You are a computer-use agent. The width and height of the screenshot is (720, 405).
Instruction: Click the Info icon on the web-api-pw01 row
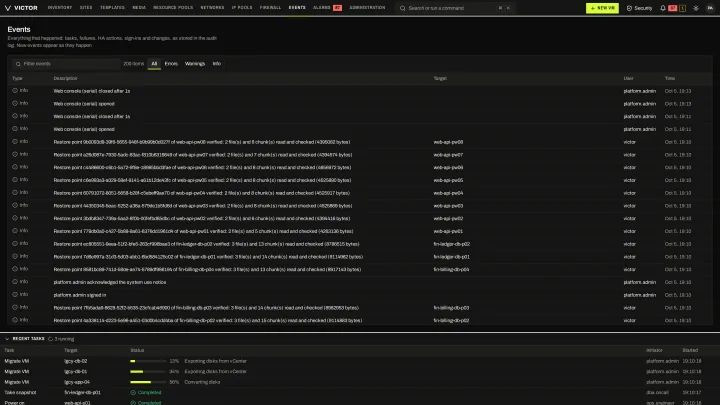(x=15, y=231)
